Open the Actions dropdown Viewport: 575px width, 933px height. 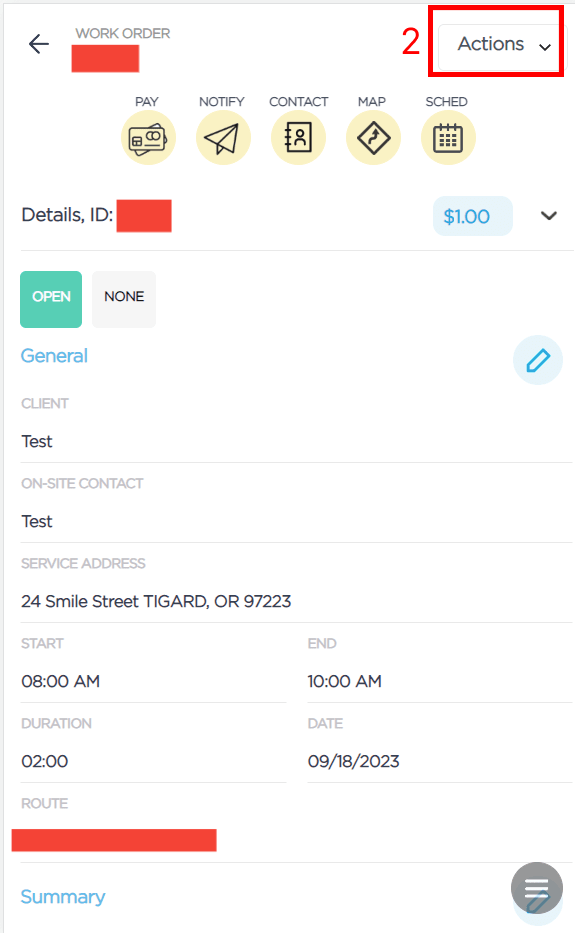tap(500, 45)
